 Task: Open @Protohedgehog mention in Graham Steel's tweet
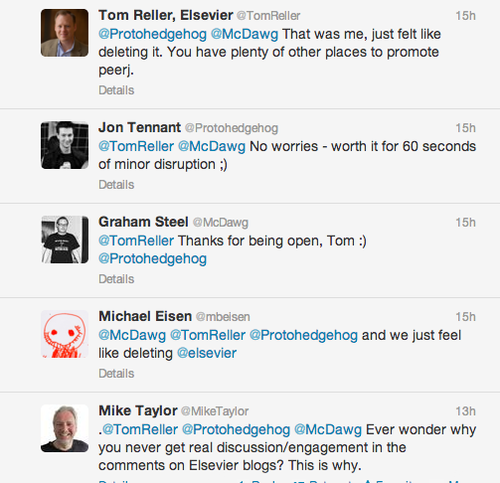coord(153,259)
